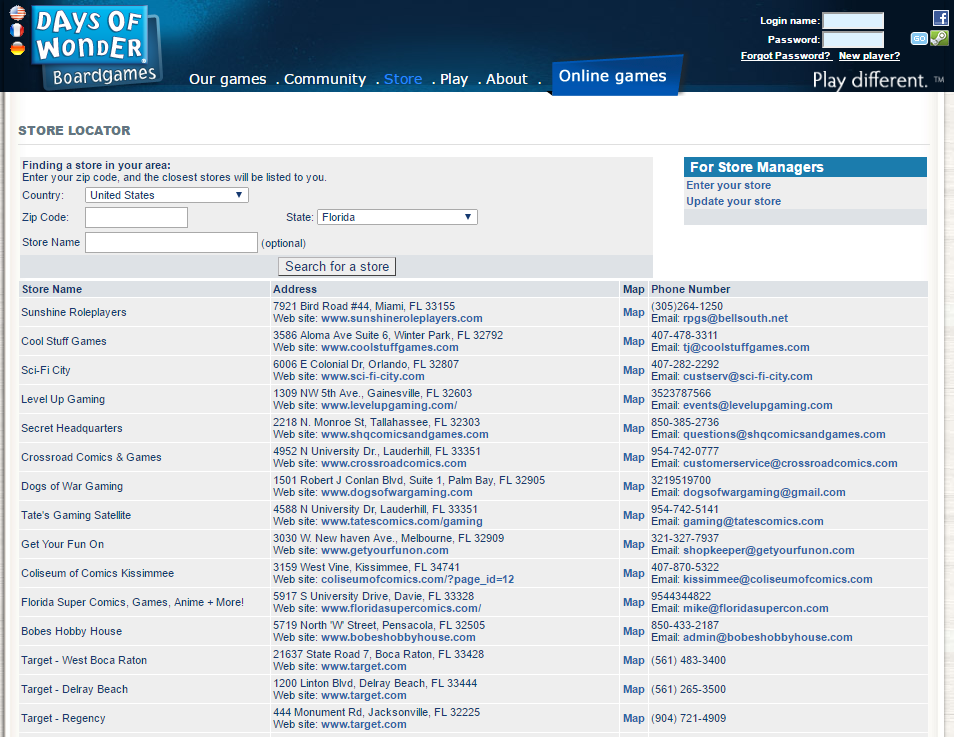Email shopkeeper@getyourfunon.com
The height and width of the screenshot is (737, 954).
coord(768,551)
